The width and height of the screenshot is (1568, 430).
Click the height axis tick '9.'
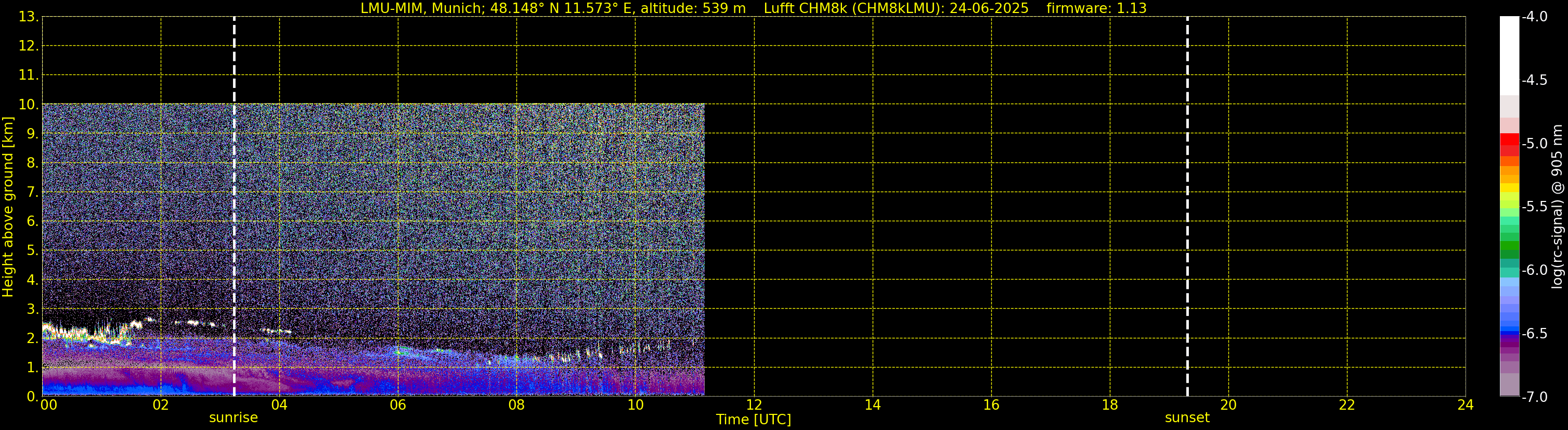point(32,134)
